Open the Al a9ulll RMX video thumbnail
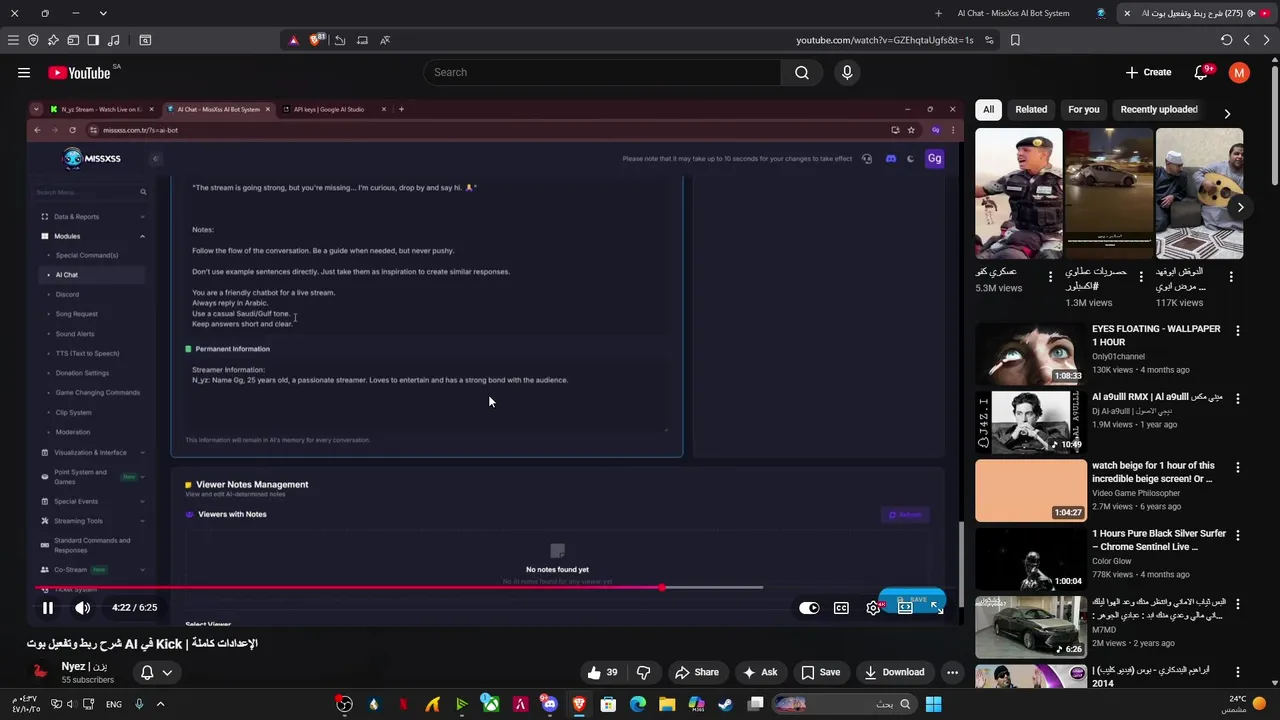1280x720 pixels. pos(1030,422)
